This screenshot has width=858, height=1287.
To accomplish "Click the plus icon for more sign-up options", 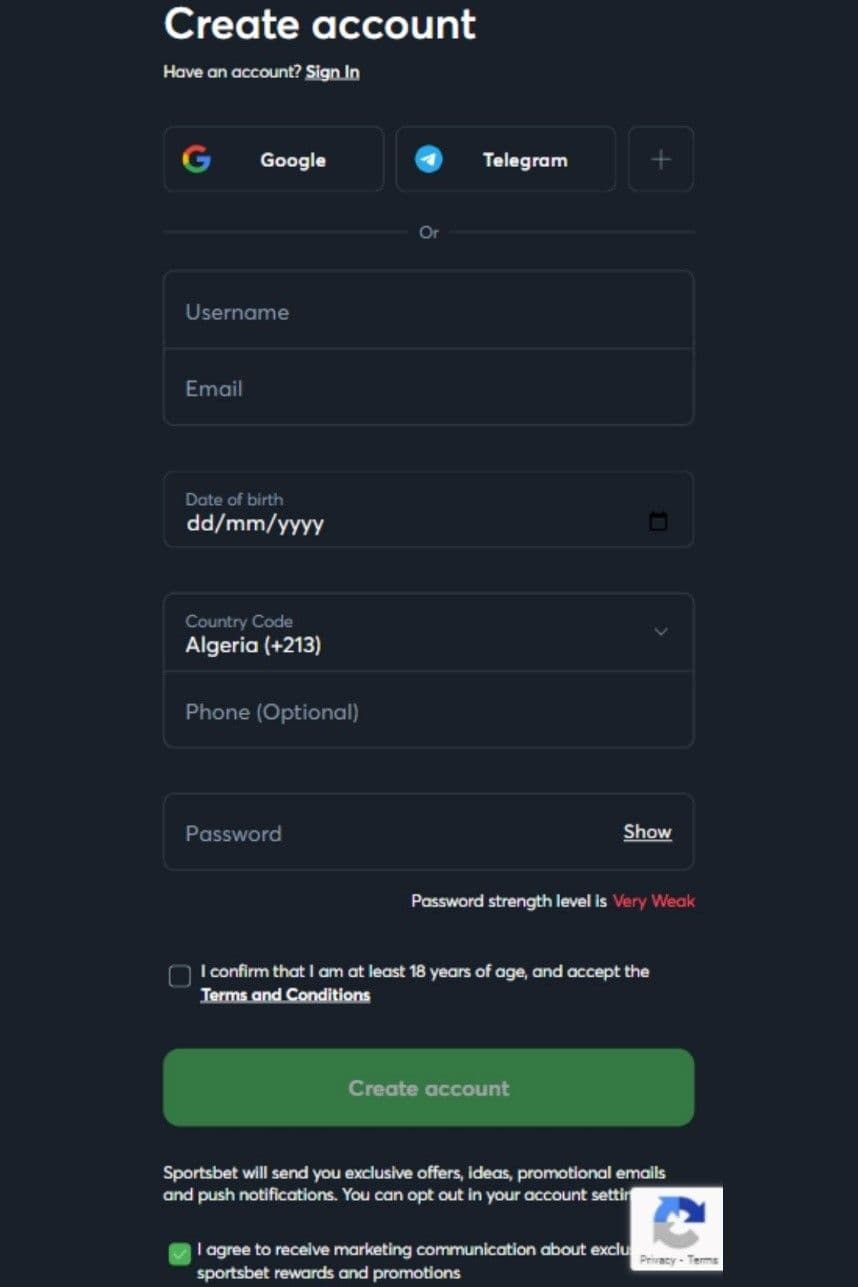I will 660,159.
